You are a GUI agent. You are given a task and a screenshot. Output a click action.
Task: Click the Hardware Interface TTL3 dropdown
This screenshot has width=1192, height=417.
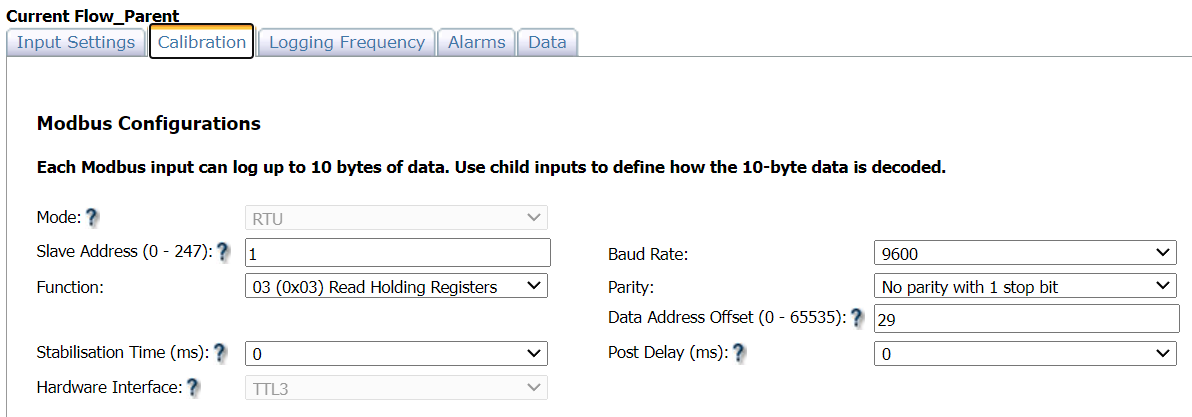tap(396, 388)
